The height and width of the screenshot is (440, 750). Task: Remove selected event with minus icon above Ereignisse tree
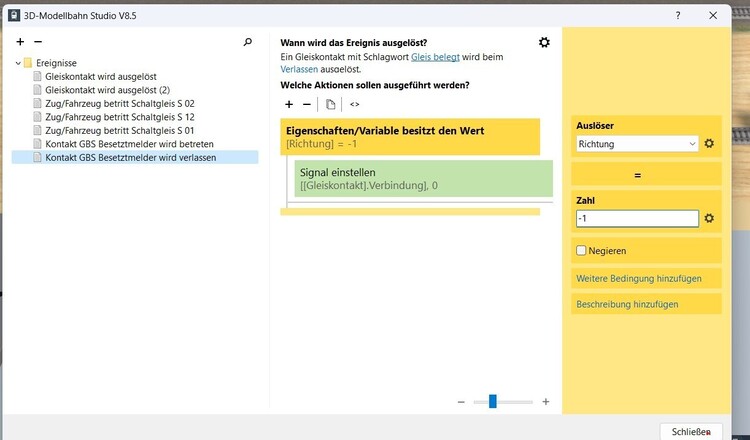[x=38, y=42]
